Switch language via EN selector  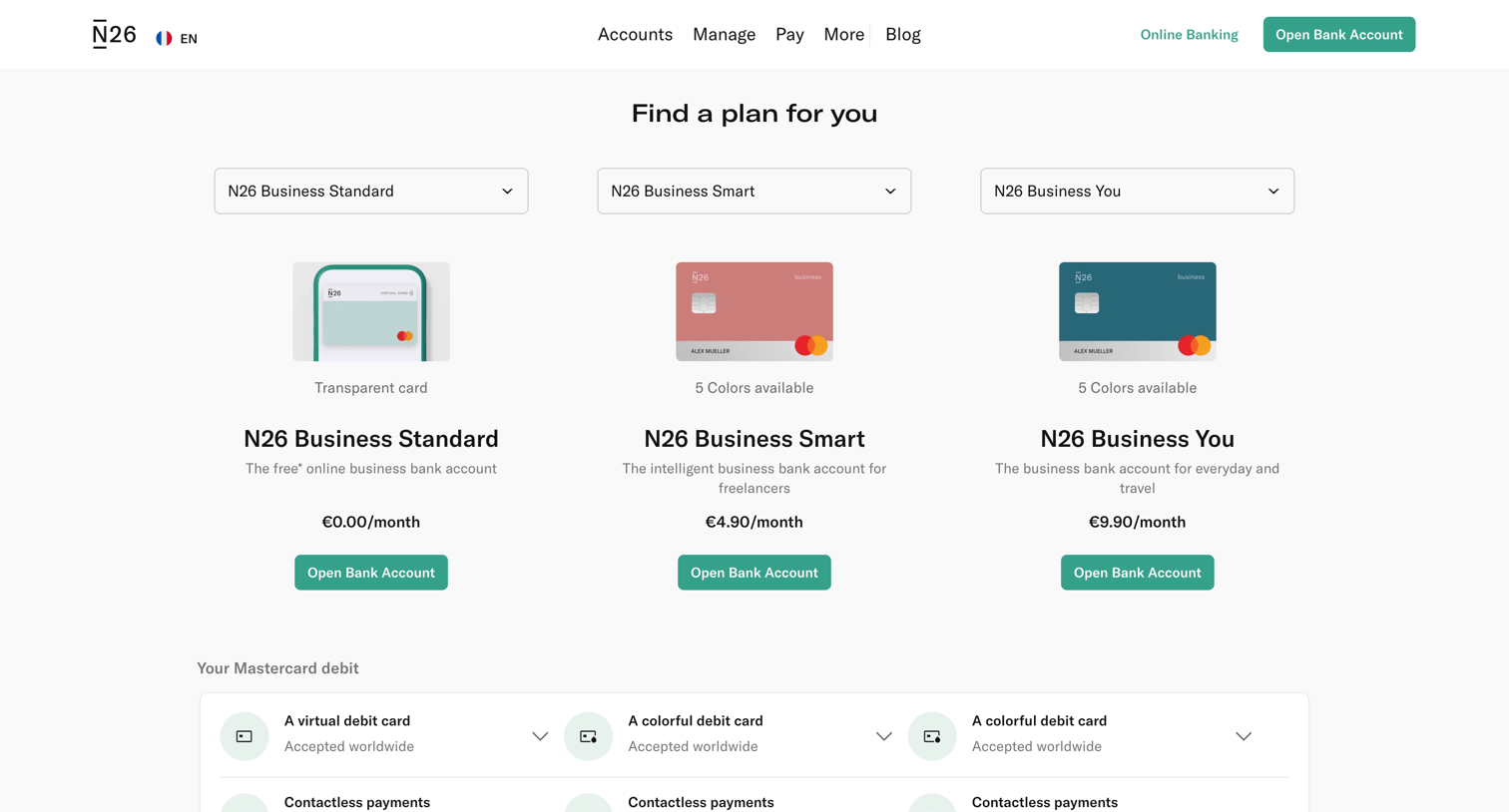tap(189, 38)
